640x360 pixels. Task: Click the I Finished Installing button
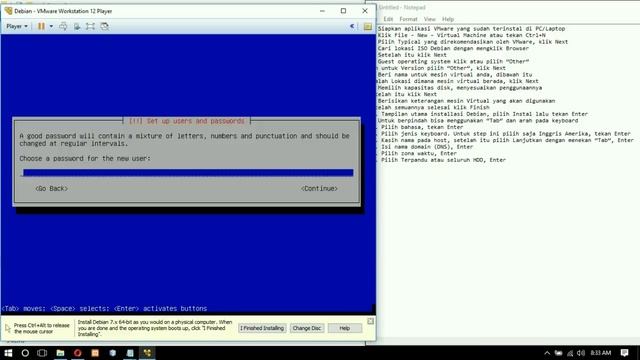262,328
